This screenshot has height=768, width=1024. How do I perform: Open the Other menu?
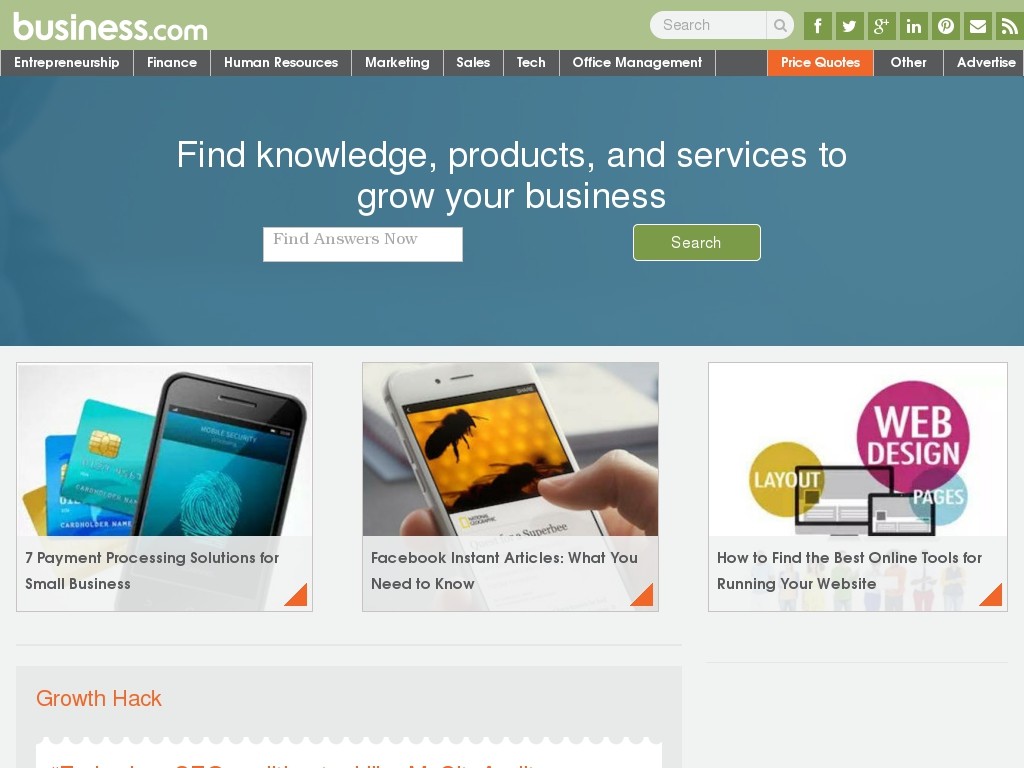908,63
